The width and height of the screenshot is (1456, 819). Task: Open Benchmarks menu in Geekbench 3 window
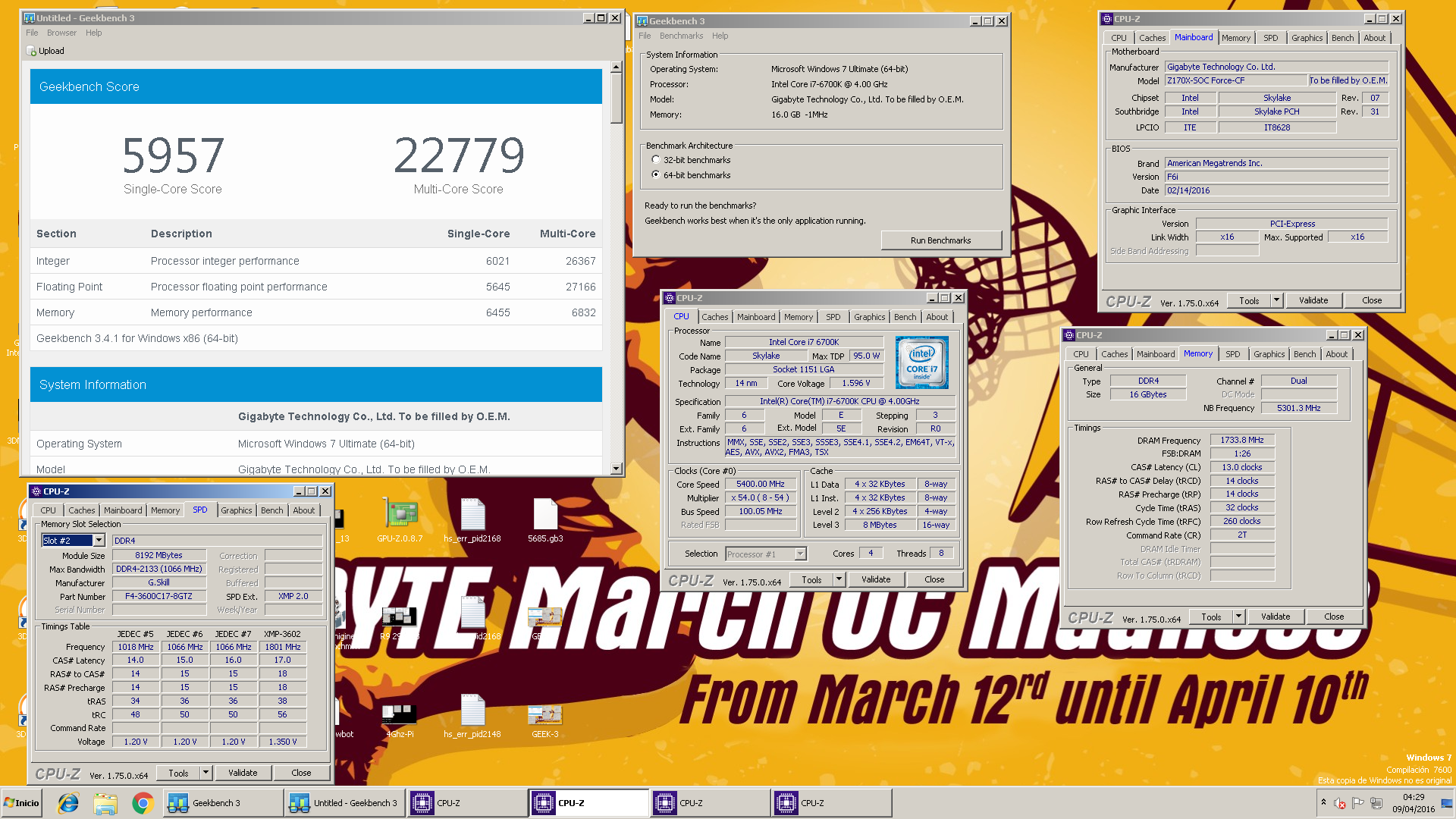coord(681,36)
